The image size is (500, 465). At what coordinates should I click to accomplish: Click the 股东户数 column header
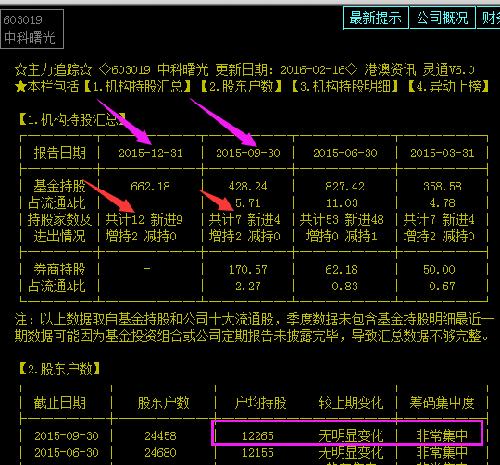[x=163, y=403]
